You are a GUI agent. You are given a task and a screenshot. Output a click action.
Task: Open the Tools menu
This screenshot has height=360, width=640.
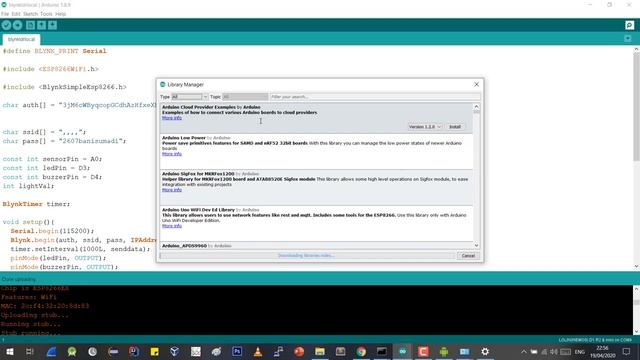46,14
